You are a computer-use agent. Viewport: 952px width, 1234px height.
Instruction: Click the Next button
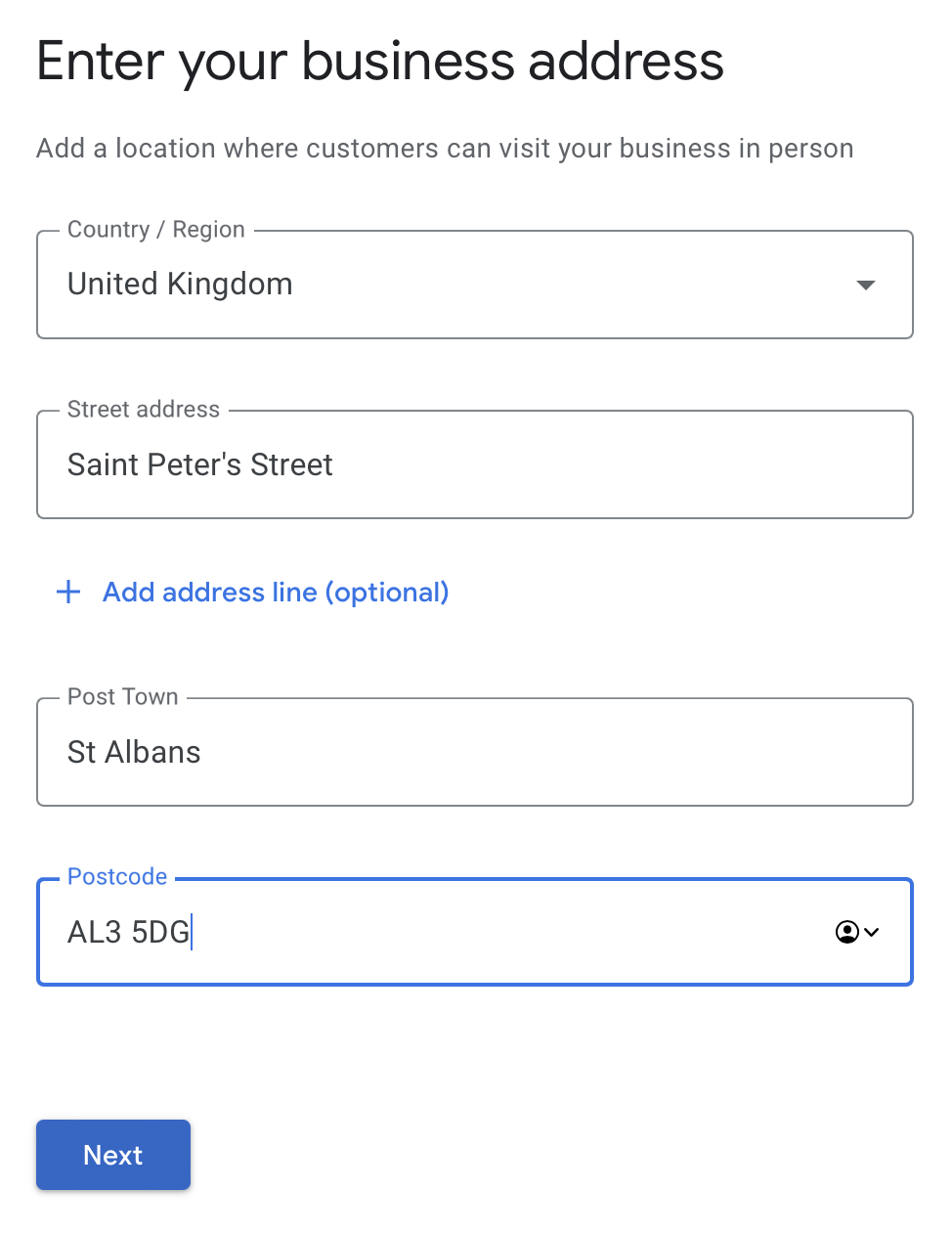point(113,1155)
